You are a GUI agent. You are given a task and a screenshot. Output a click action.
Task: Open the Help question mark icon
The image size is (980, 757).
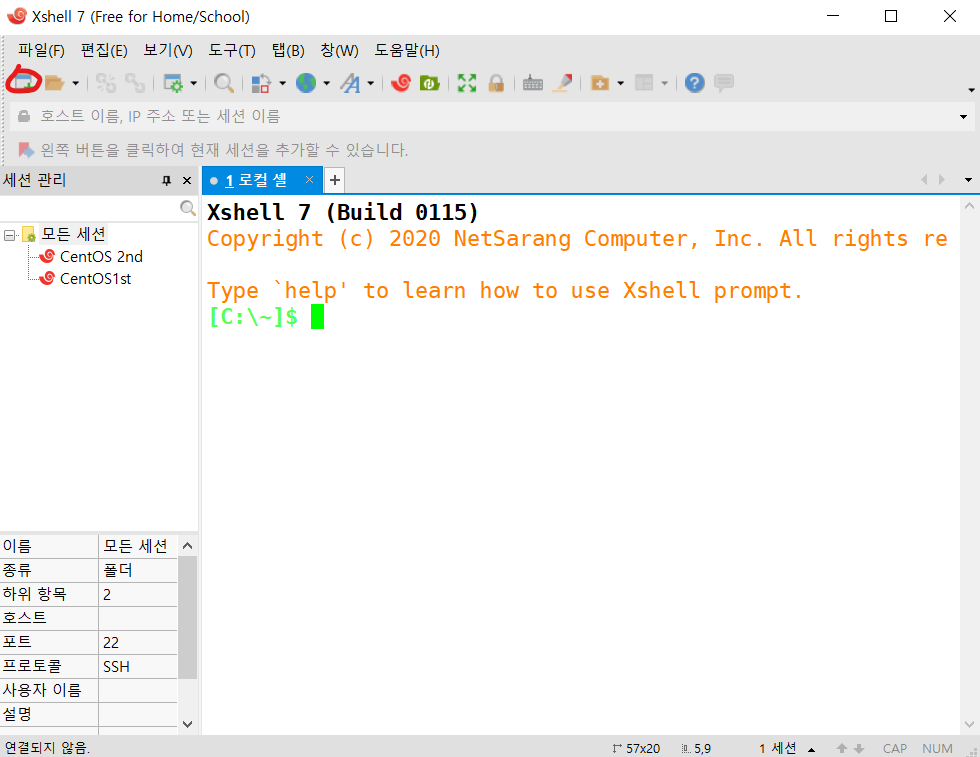694,83
